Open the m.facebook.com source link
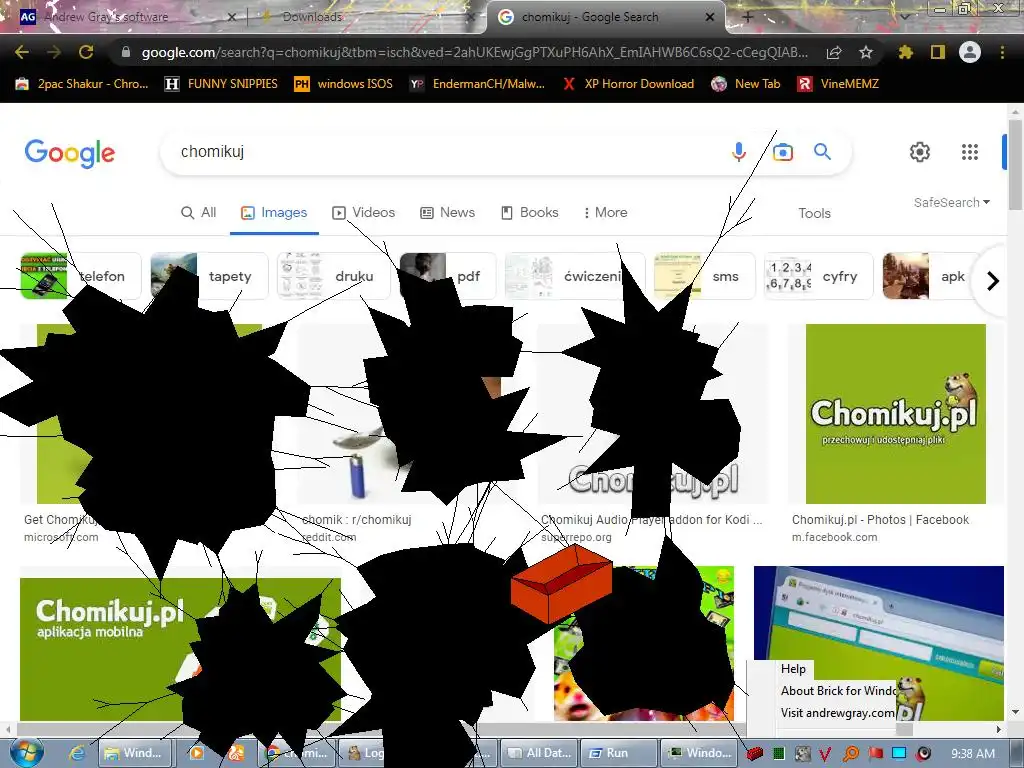The image size is (1024, 768). (x=835, y=537)
